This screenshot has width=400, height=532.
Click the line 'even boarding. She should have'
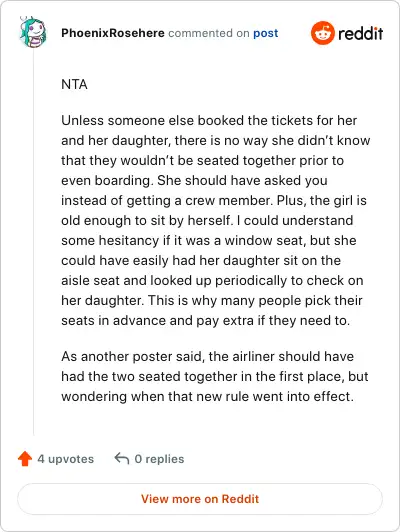tap(194, 180)
